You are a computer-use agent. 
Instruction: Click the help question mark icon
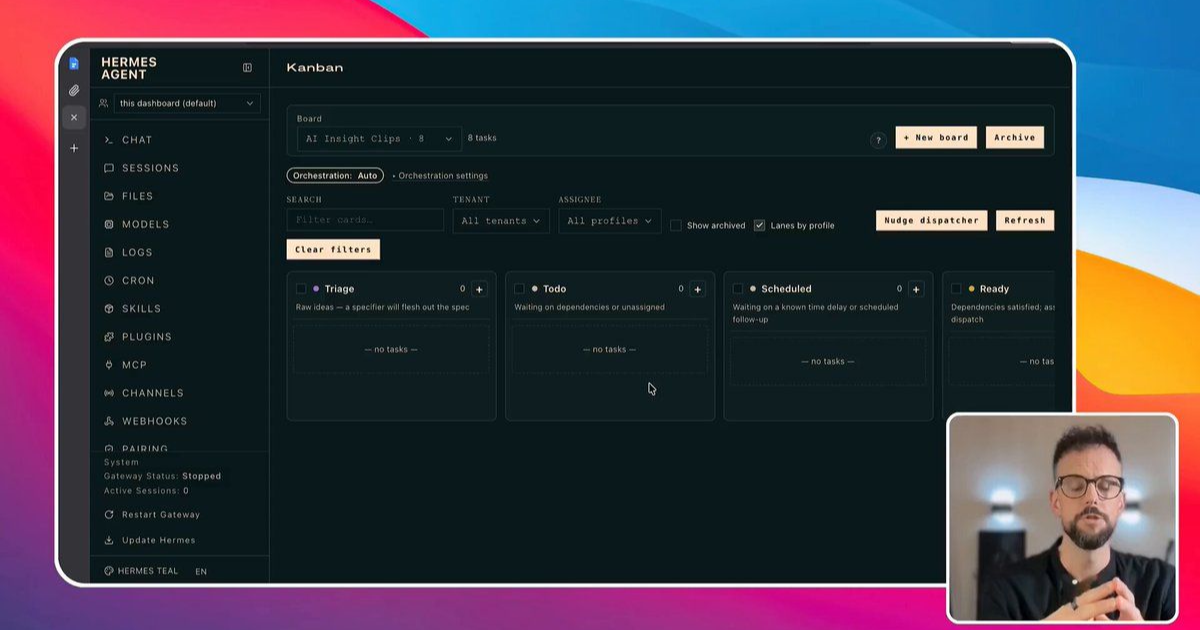pos(878,140)
